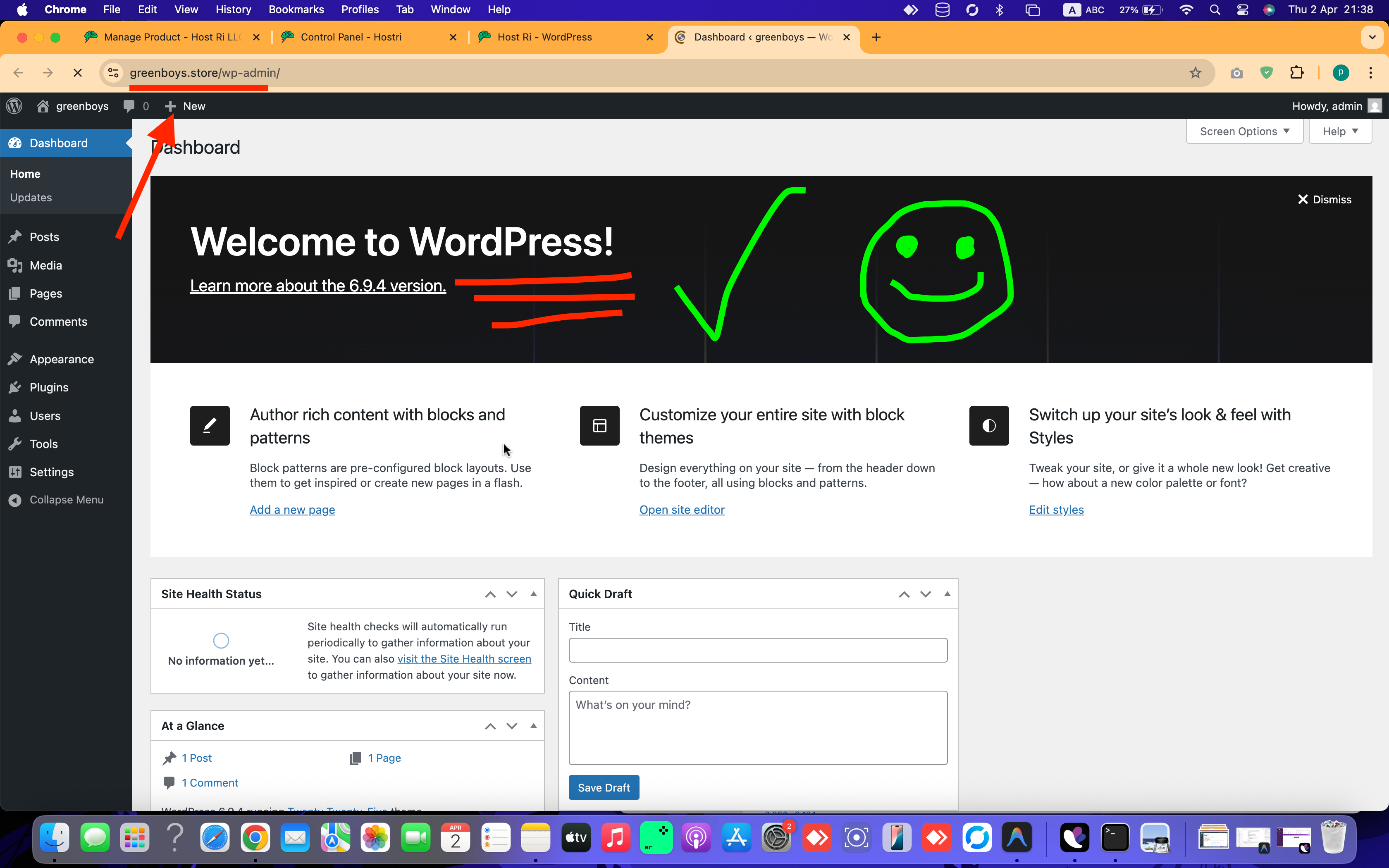Click the Quick Draft Title input field
The height and width of the screenshot is (868, 1389).
click(758, 651)
